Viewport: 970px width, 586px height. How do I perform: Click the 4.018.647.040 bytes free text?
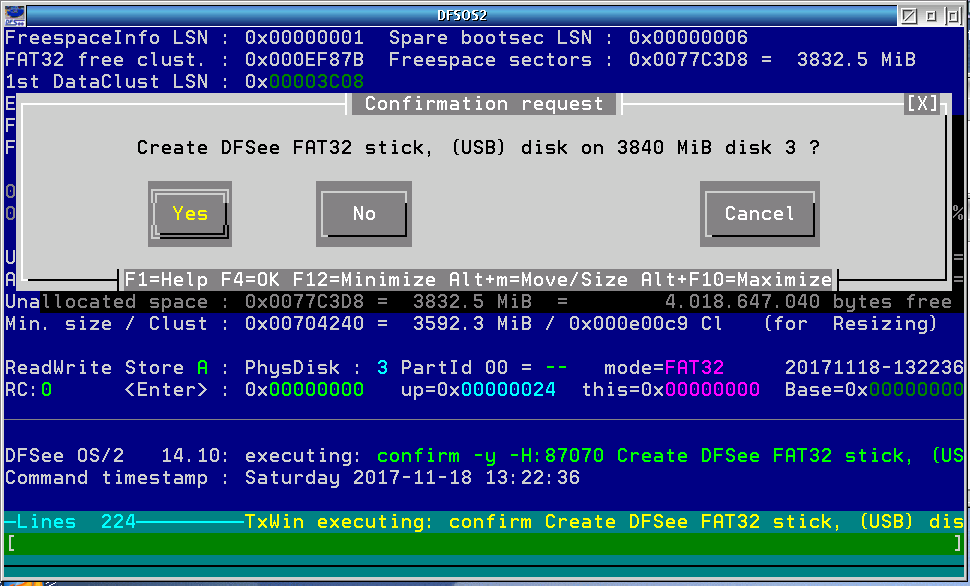(808, 302)
